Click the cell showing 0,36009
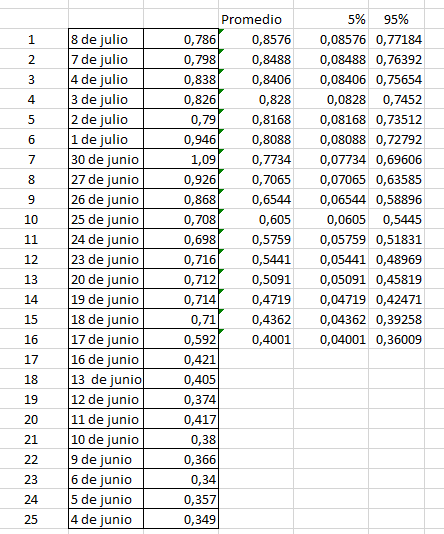444x534 pixels. click(396, 339)
